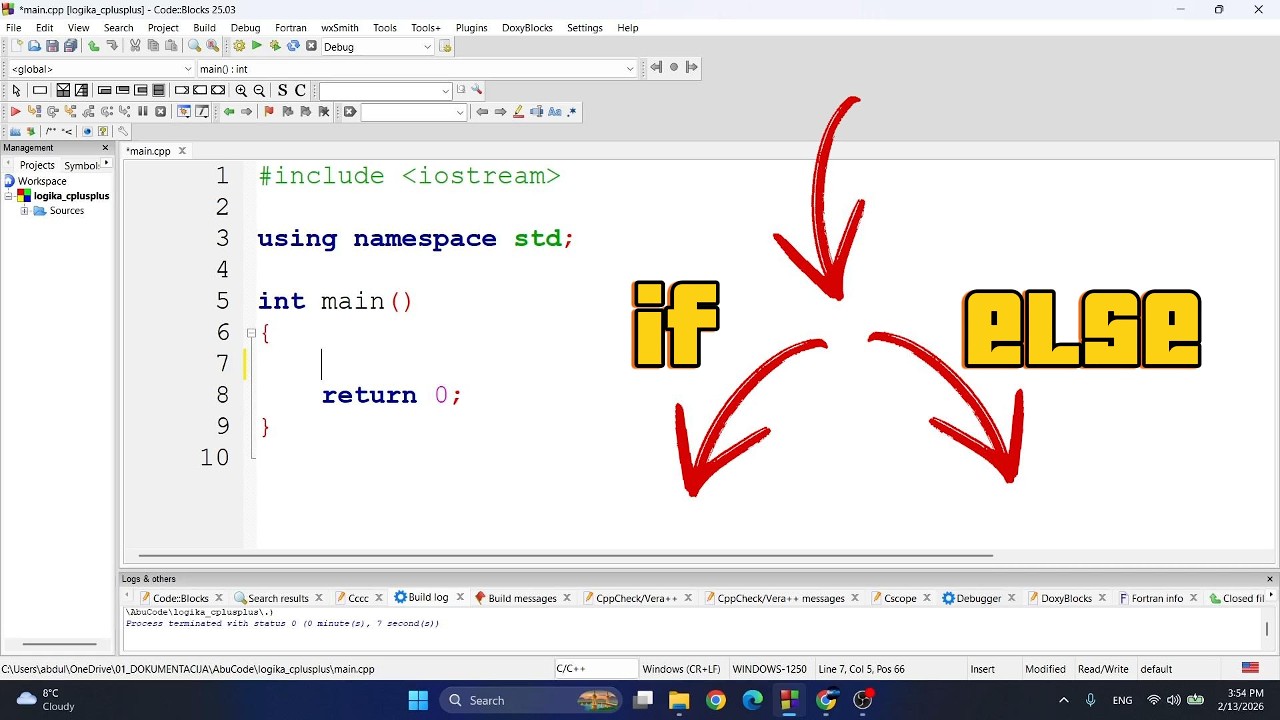Click the Build gear icon
This screenshot has height=720, width=1280.
tap(239, 47)
